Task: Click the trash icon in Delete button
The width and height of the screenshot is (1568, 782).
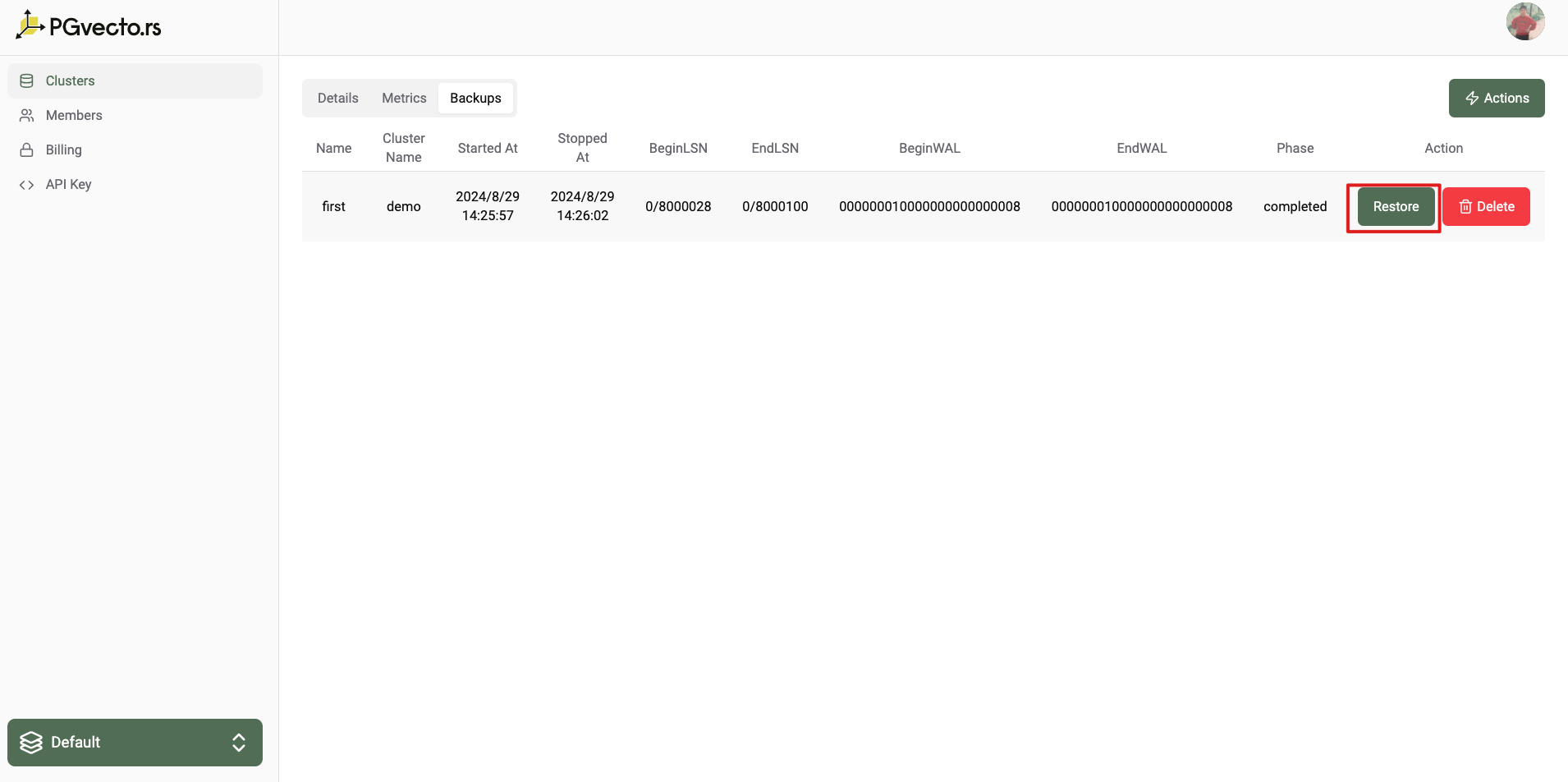Action: pyautogui.click(x=1465, y=207)
